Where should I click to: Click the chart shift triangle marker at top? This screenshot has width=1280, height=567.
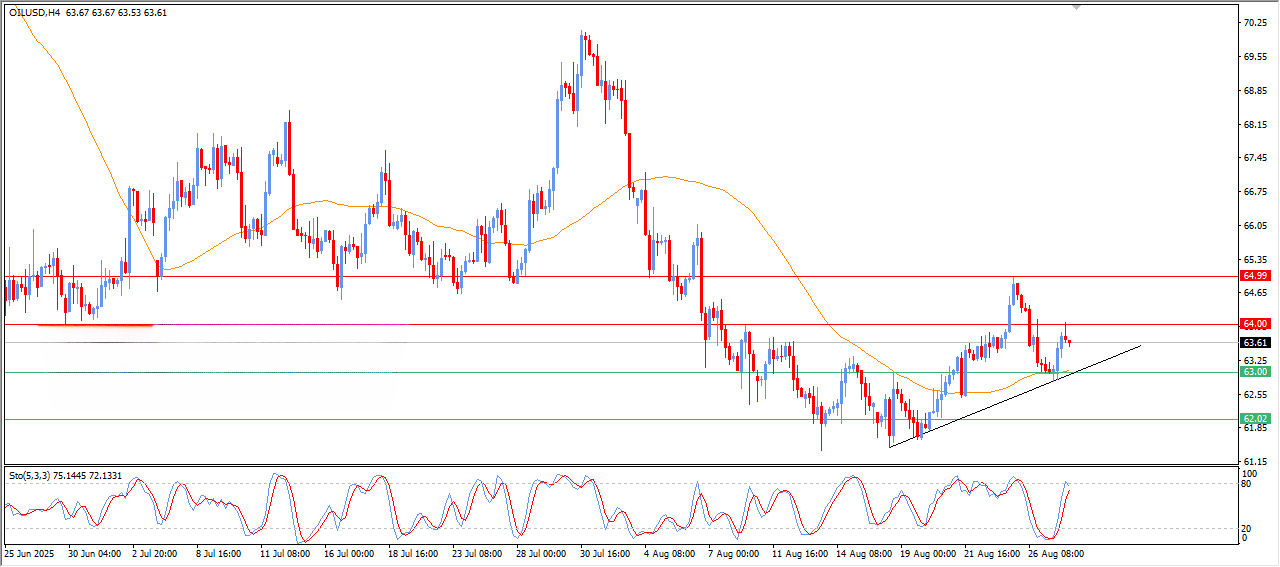point(1077,6)
